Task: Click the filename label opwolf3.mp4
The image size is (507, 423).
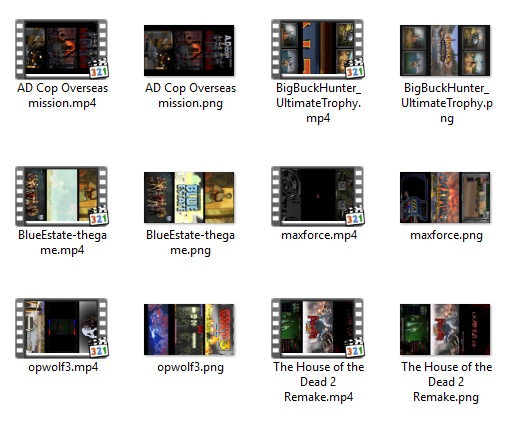Action: click(x=63, y=367)
